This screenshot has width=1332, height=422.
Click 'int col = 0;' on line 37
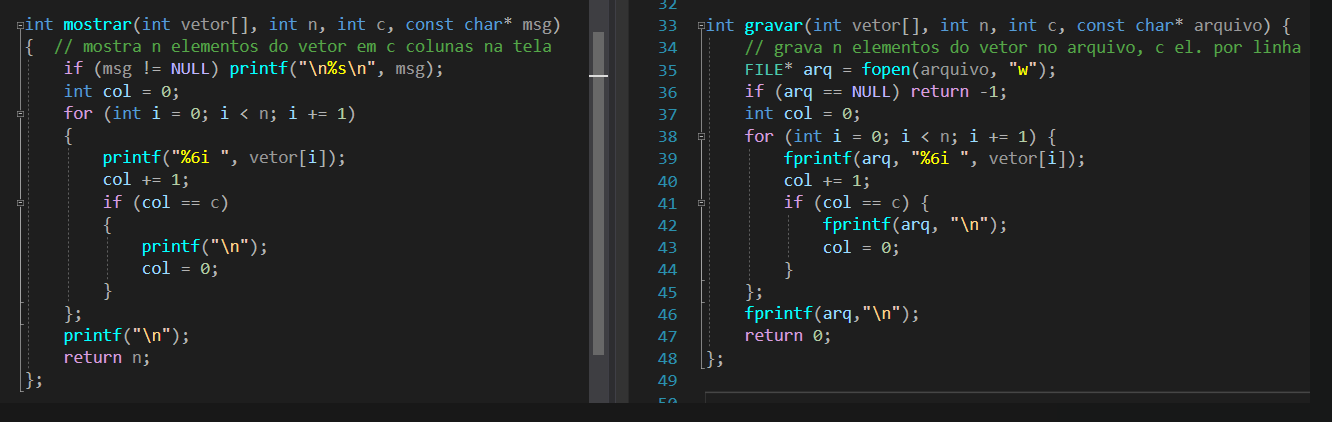802,114
